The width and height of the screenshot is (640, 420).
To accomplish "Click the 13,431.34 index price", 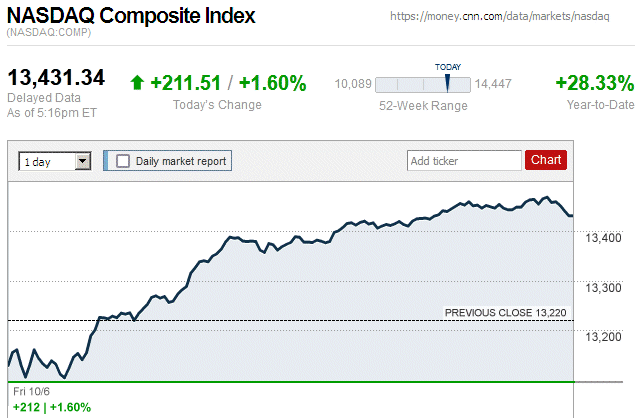I will click(56, 78).
